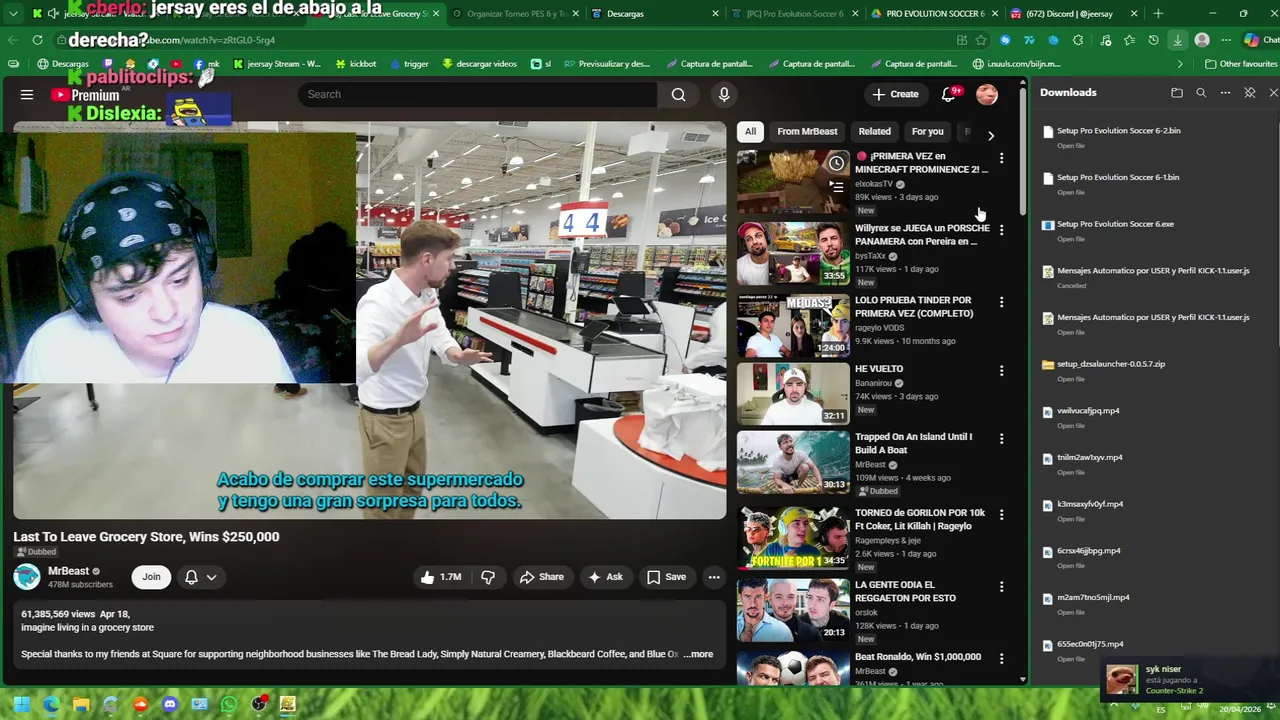This screenshot has height=720, width=1280.
Task: Open Other favourites folder
Action: pos(1240,64)
